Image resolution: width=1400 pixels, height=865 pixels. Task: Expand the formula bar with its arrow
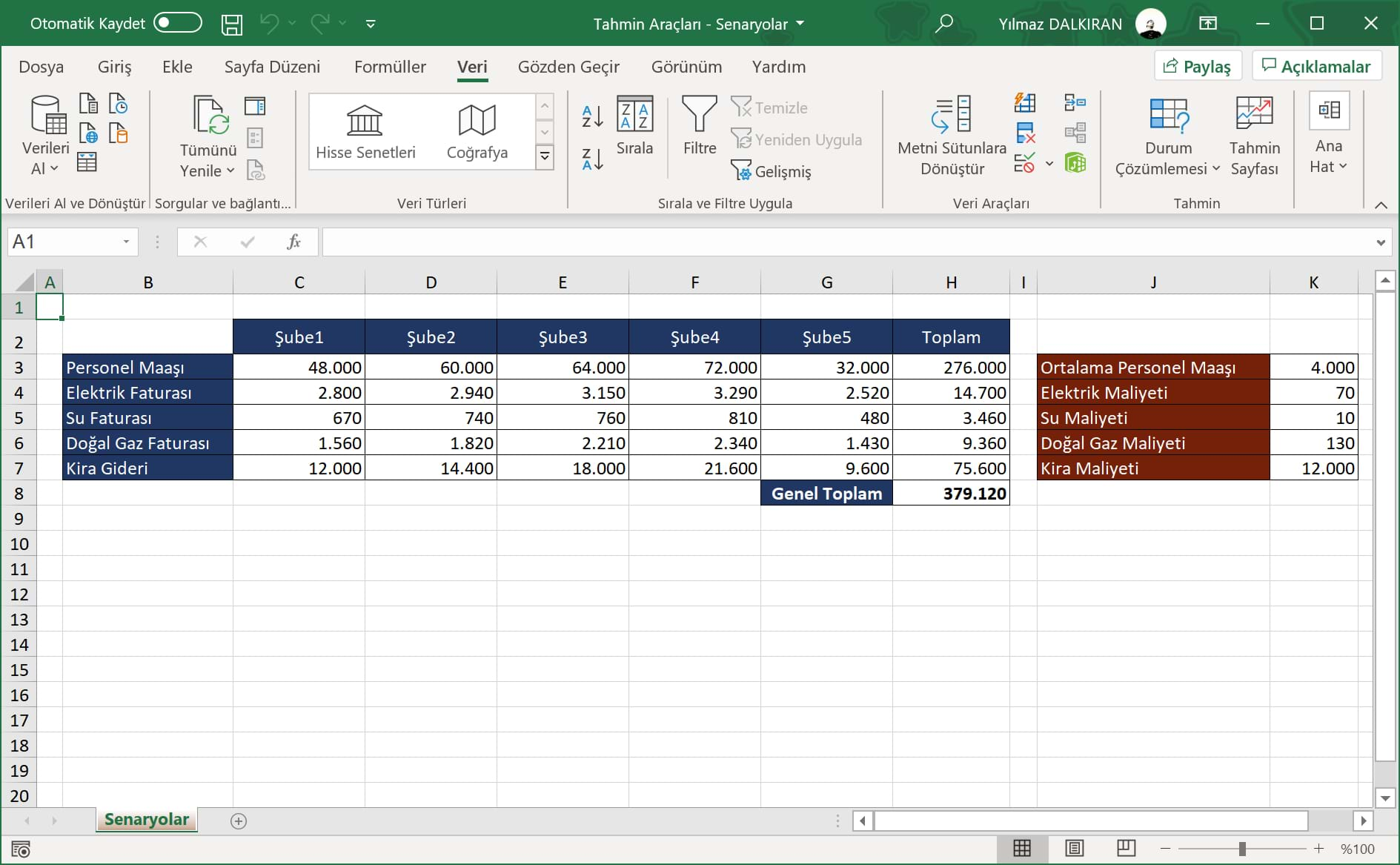pyautogui.click(x=1381, y=242)
